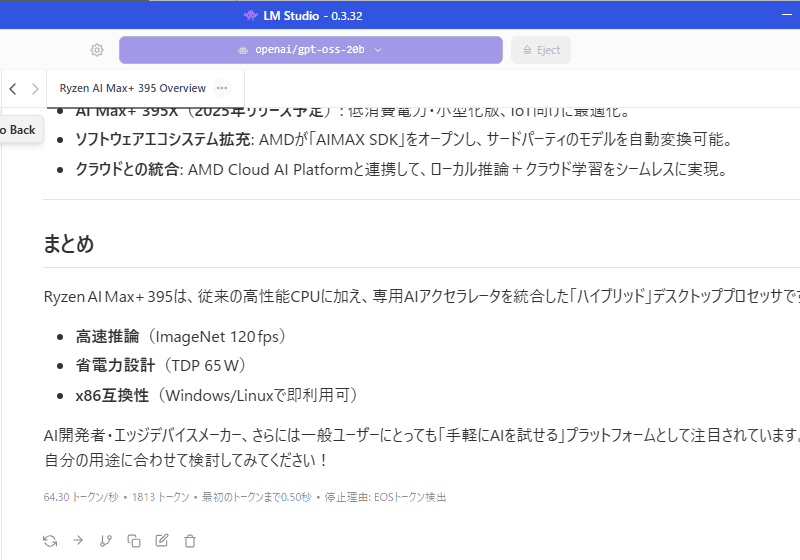This screenshot has width=800, height=560.
Task: Click the LM Studio title bar logo
Action: [250, 15]
